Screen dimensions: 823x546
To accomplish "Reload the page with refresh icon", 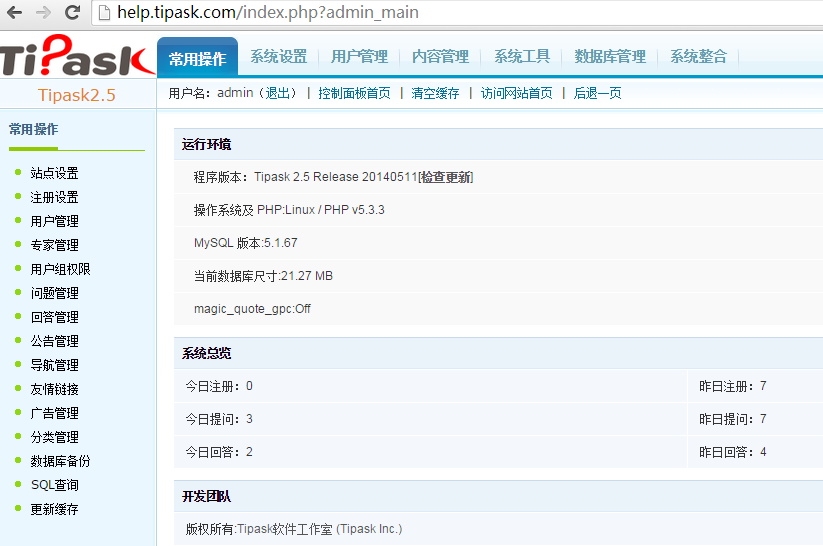I will pos(72,12).
